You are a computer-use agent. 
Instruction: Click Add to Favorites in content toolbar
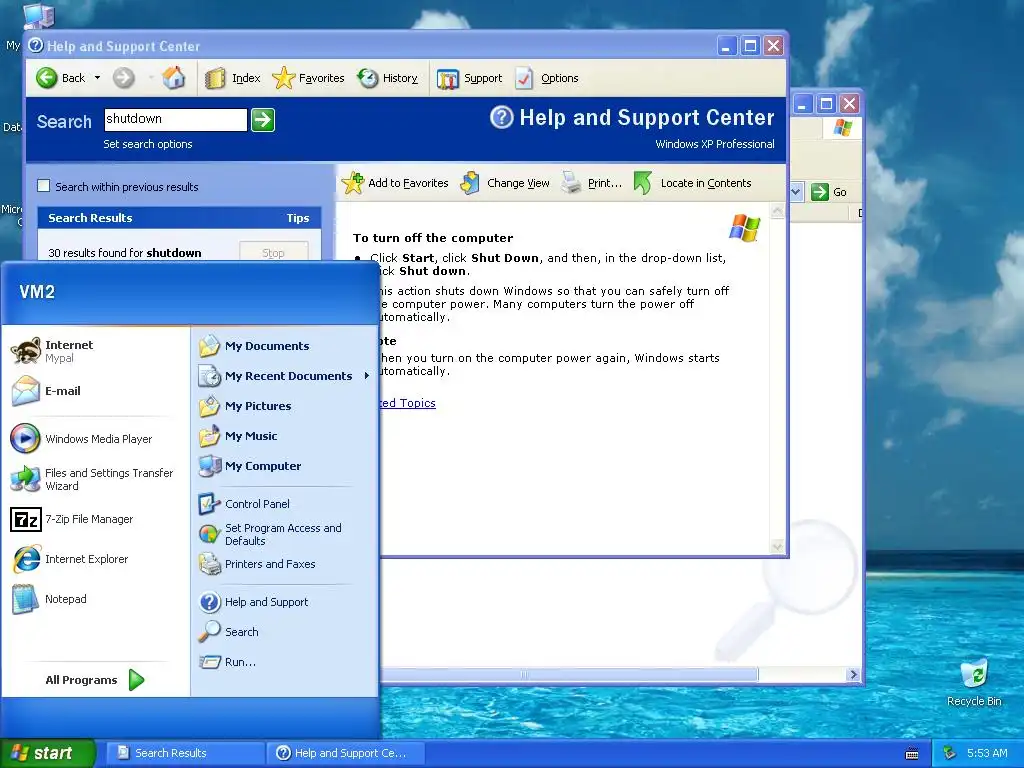click(x=395, y=183)
